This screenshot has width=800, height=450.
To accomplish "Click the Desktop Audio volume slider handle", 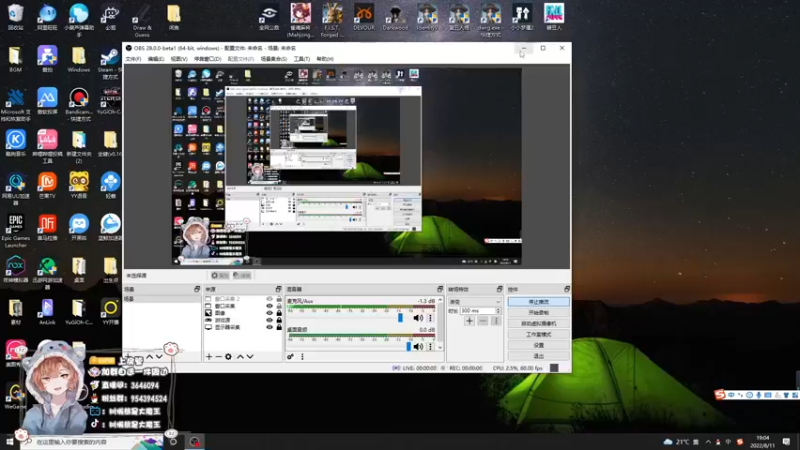I will [x=408, y=346].
